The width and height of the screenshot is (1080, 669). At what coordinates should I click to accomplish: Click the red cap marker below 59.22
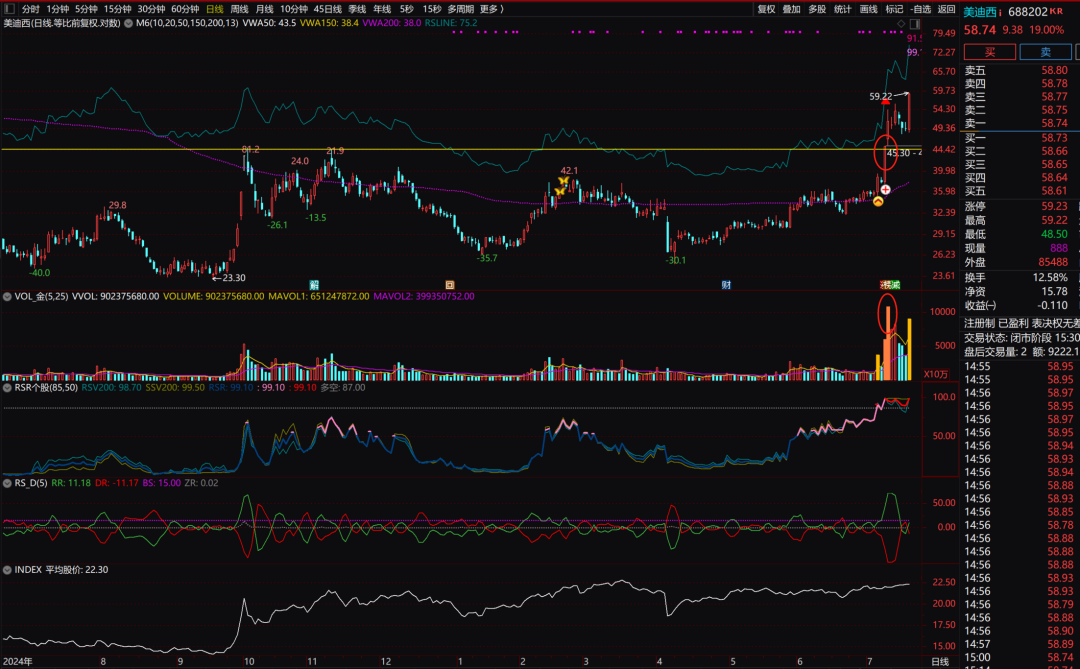click(x=886, y=102)
